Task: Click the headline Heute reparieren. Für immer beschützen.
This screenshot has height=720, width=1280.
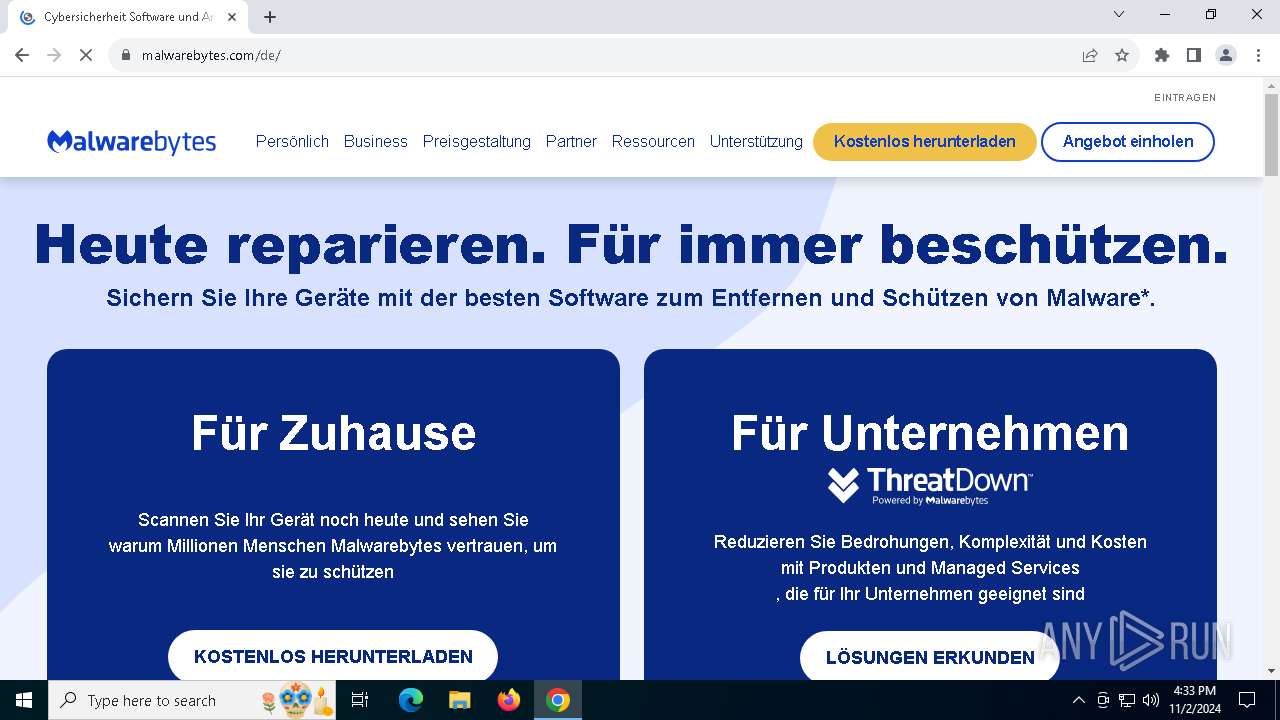Action: click(x=631, y=245)
